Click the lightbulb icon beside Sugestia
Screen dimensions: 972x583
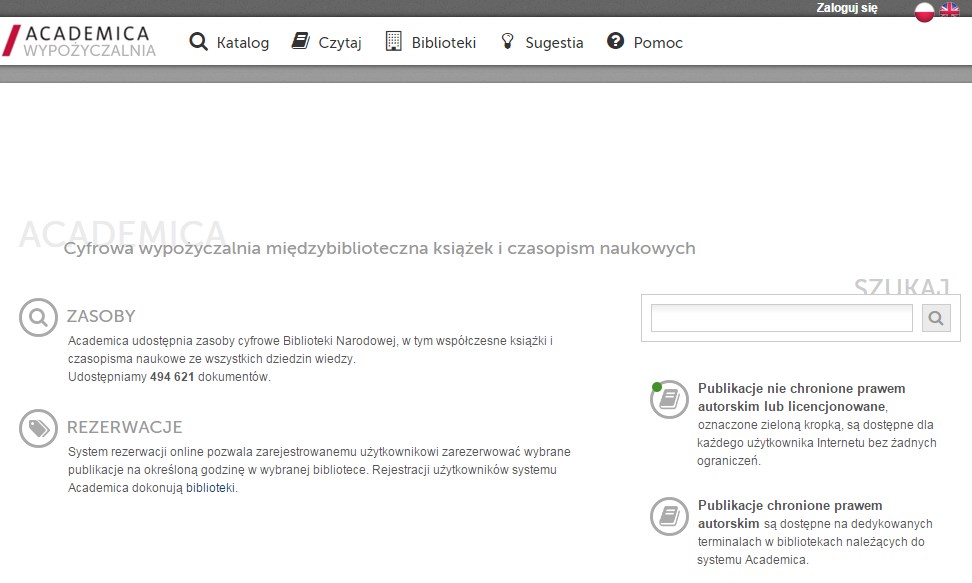[508, 42]
